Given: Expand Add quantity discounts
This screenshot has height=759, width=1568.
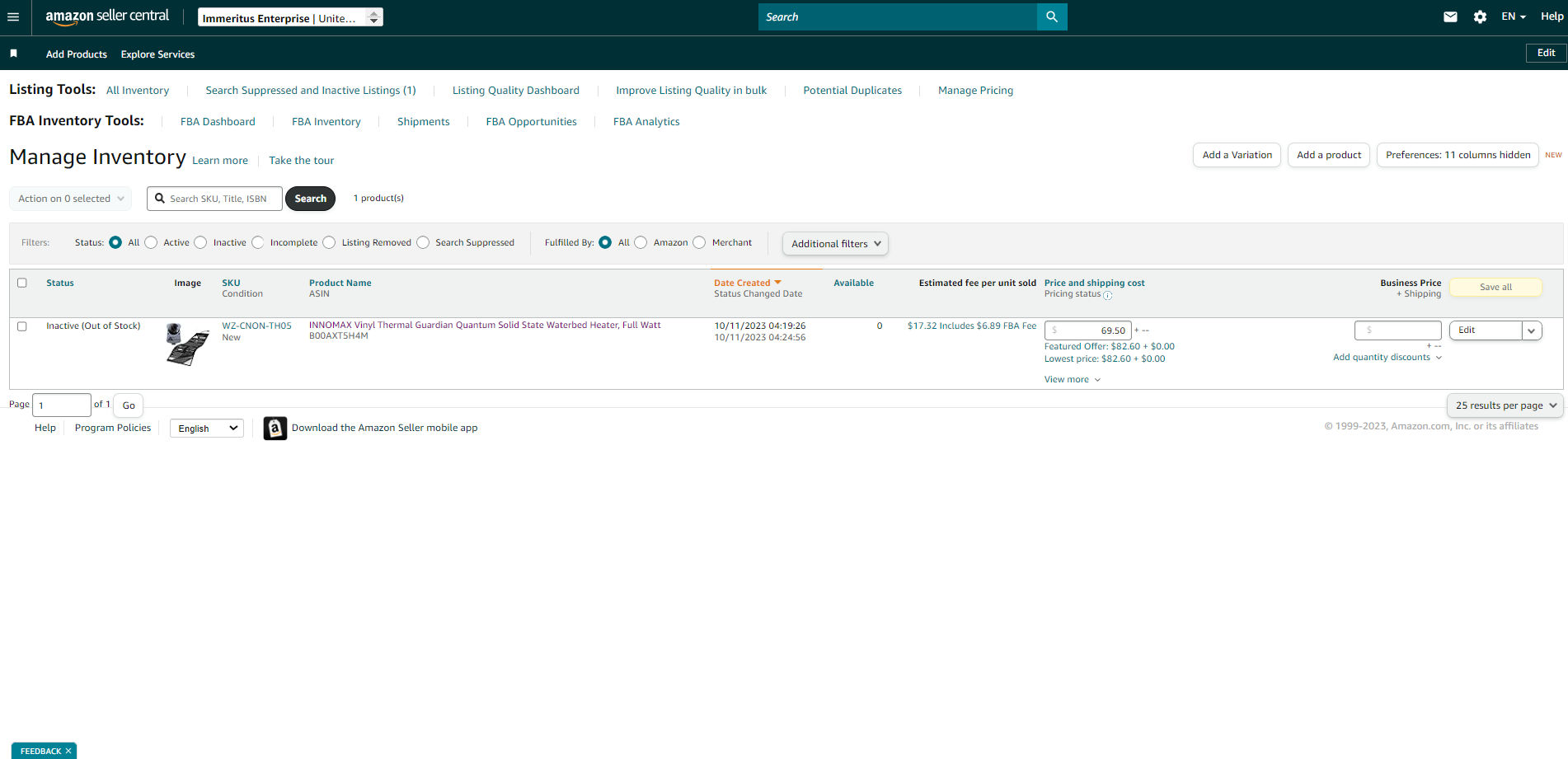Looking at the screenshot, I should click(1387, 358).
